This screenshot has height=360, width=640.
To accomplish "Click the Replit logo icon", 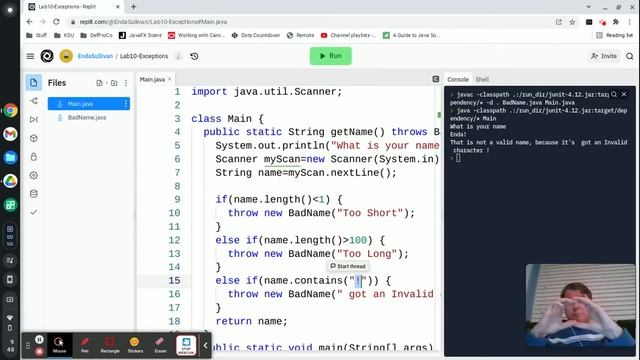I will [47, 56].
